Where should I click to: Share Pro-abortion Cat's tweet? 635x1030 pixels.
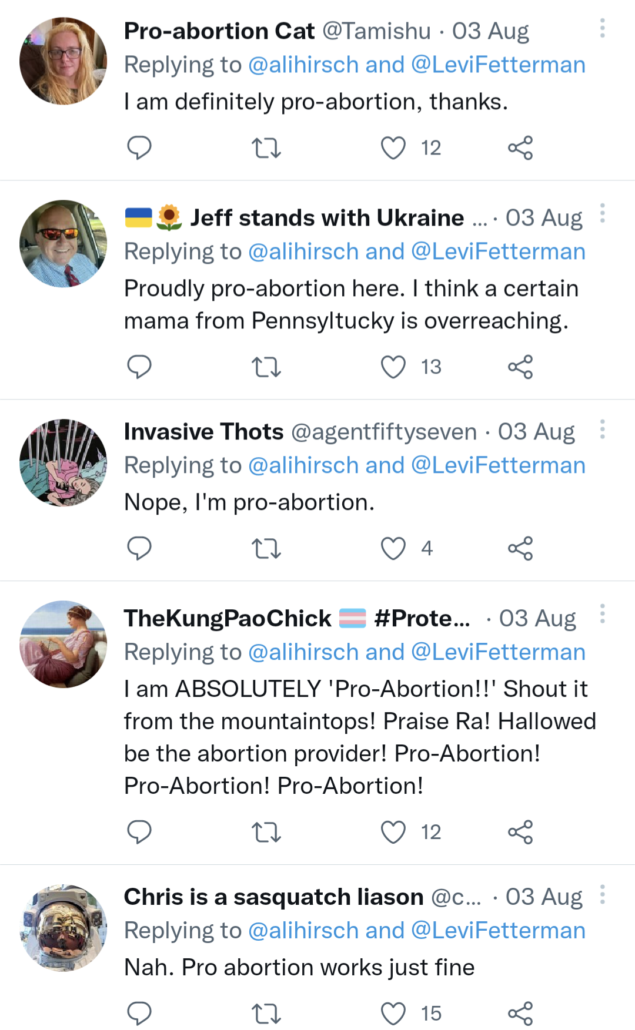pyautogui.click(x=520, y=149)
